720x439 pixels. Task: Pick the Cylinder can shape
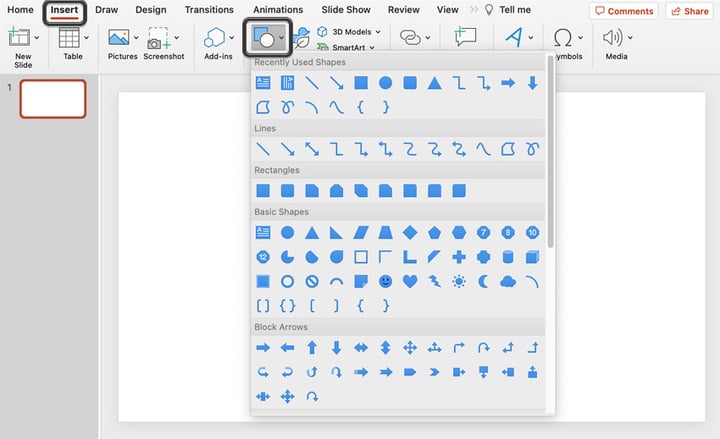(508, 257)
